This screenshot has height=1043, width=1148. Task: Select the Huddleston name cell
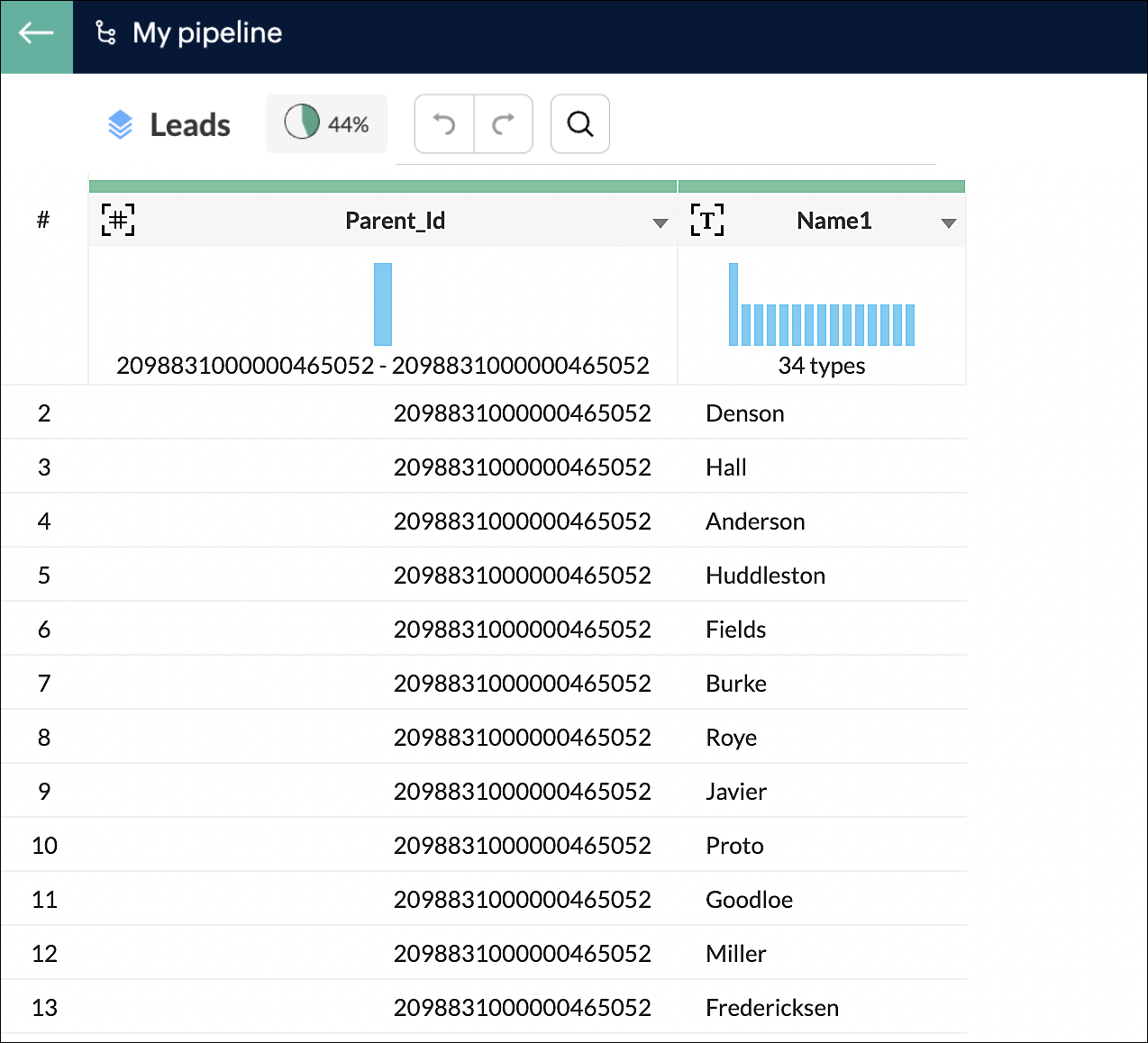(x=765, y=576)
